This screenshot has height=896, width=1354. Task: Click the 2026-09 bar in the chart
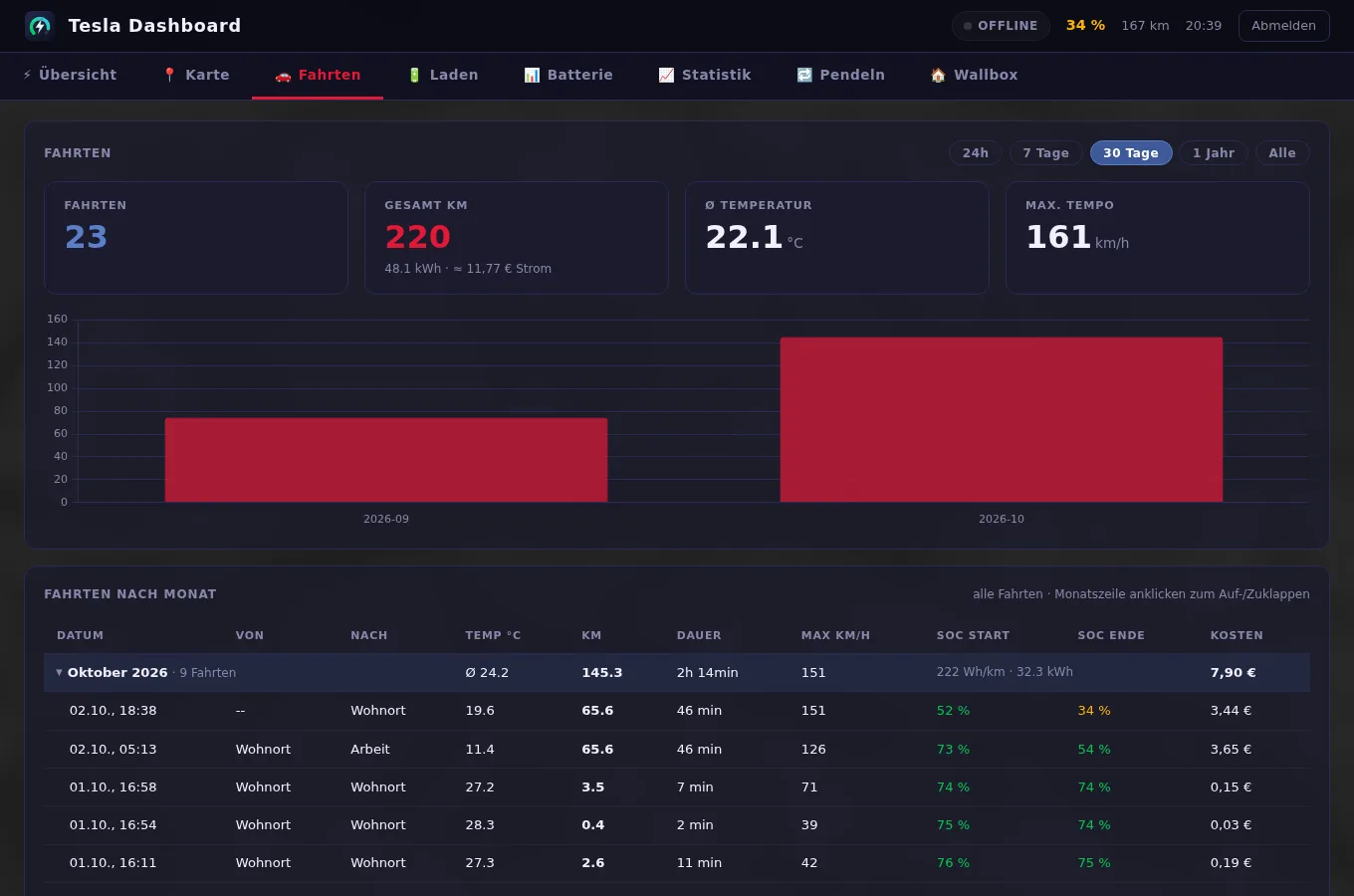(386, 460)
